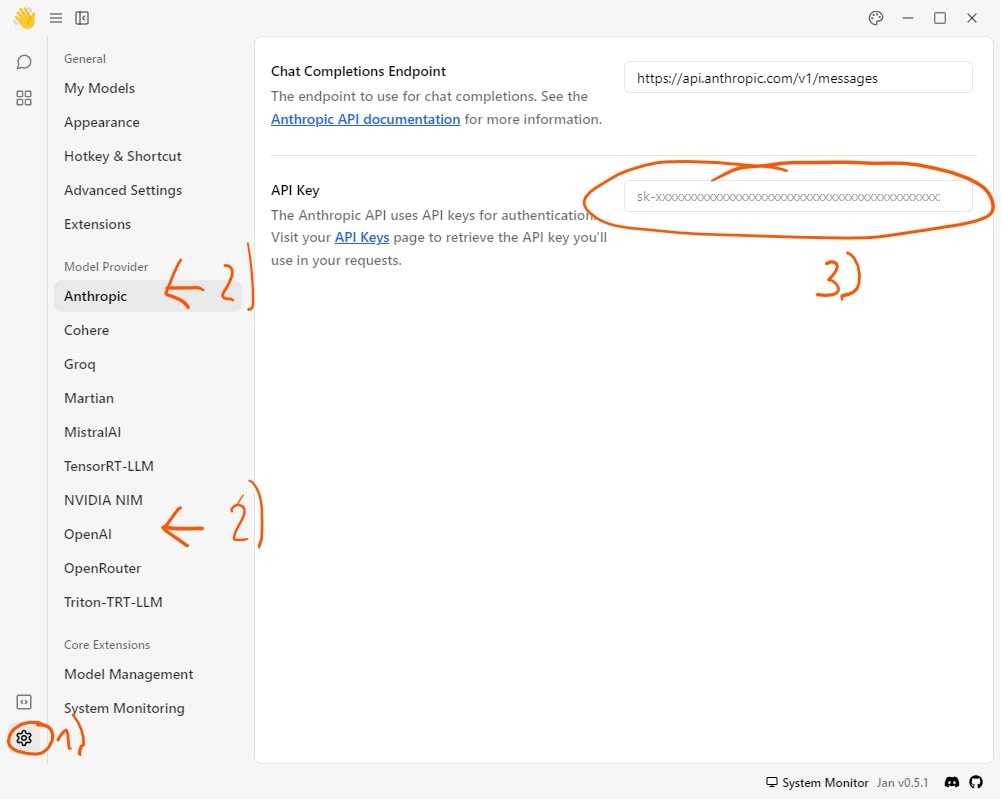Open the Anthropic API documentation link

click(365, 119)
